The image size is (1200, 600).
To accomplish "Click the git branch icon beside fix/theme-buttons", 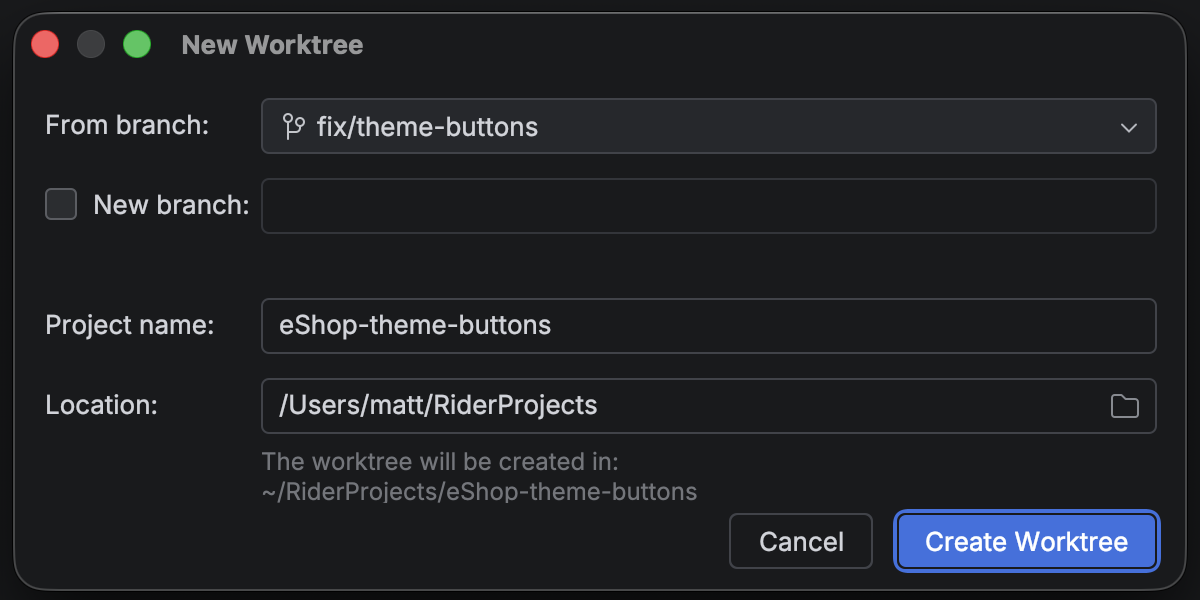I will pos(293,127).
